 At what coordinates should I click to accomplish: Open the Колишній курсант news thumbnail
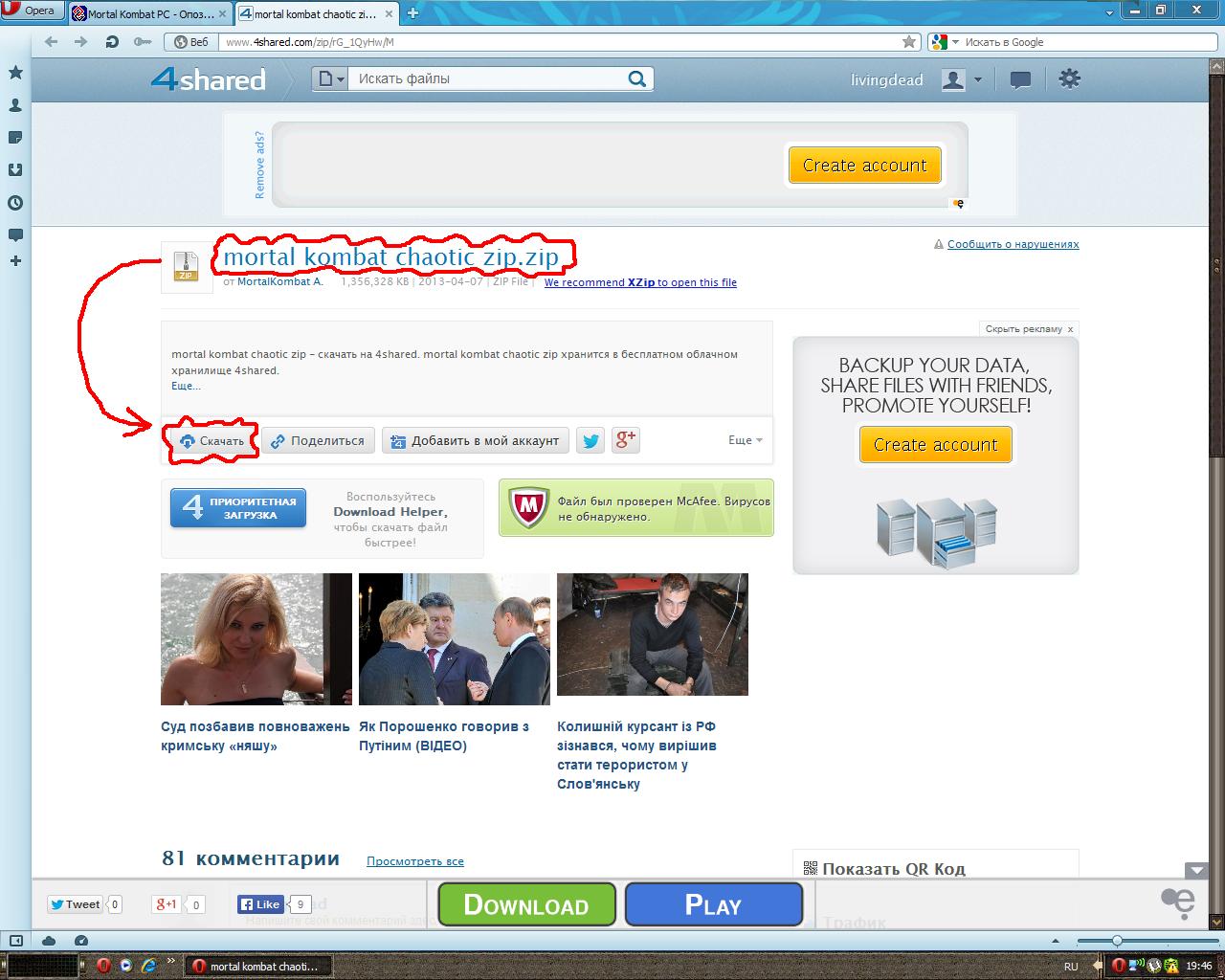pyautogui.click(x=653, y=634)
